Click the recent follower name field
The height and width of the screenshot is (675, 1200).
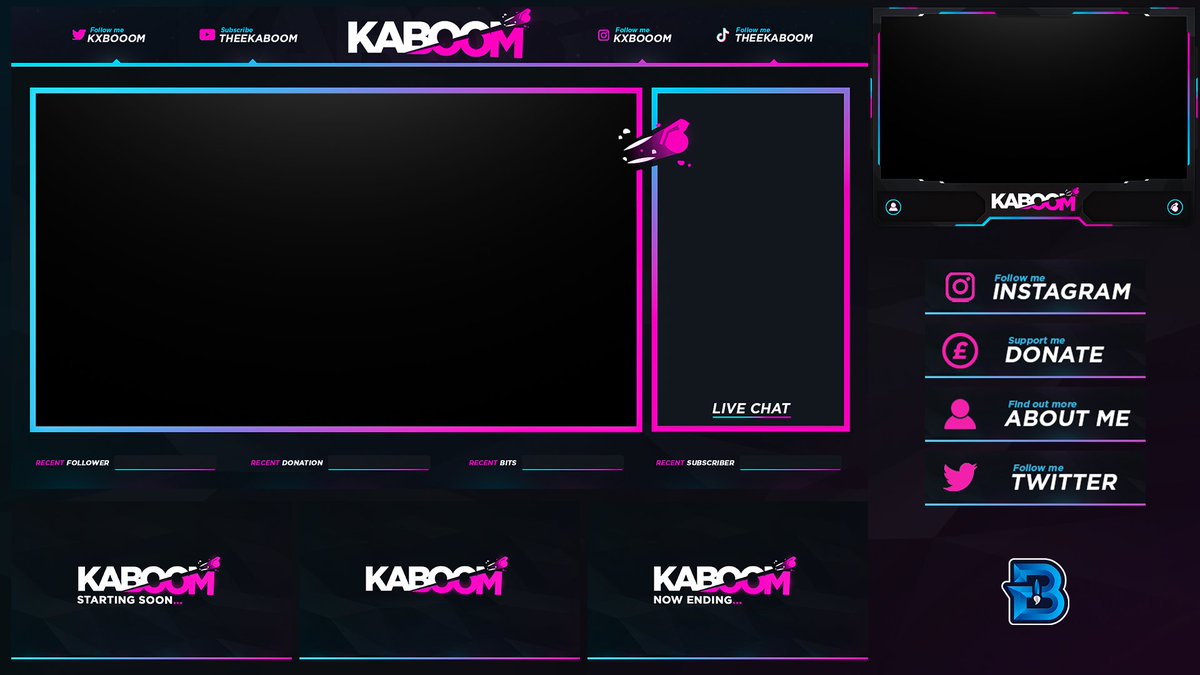[x=165, y=463]
